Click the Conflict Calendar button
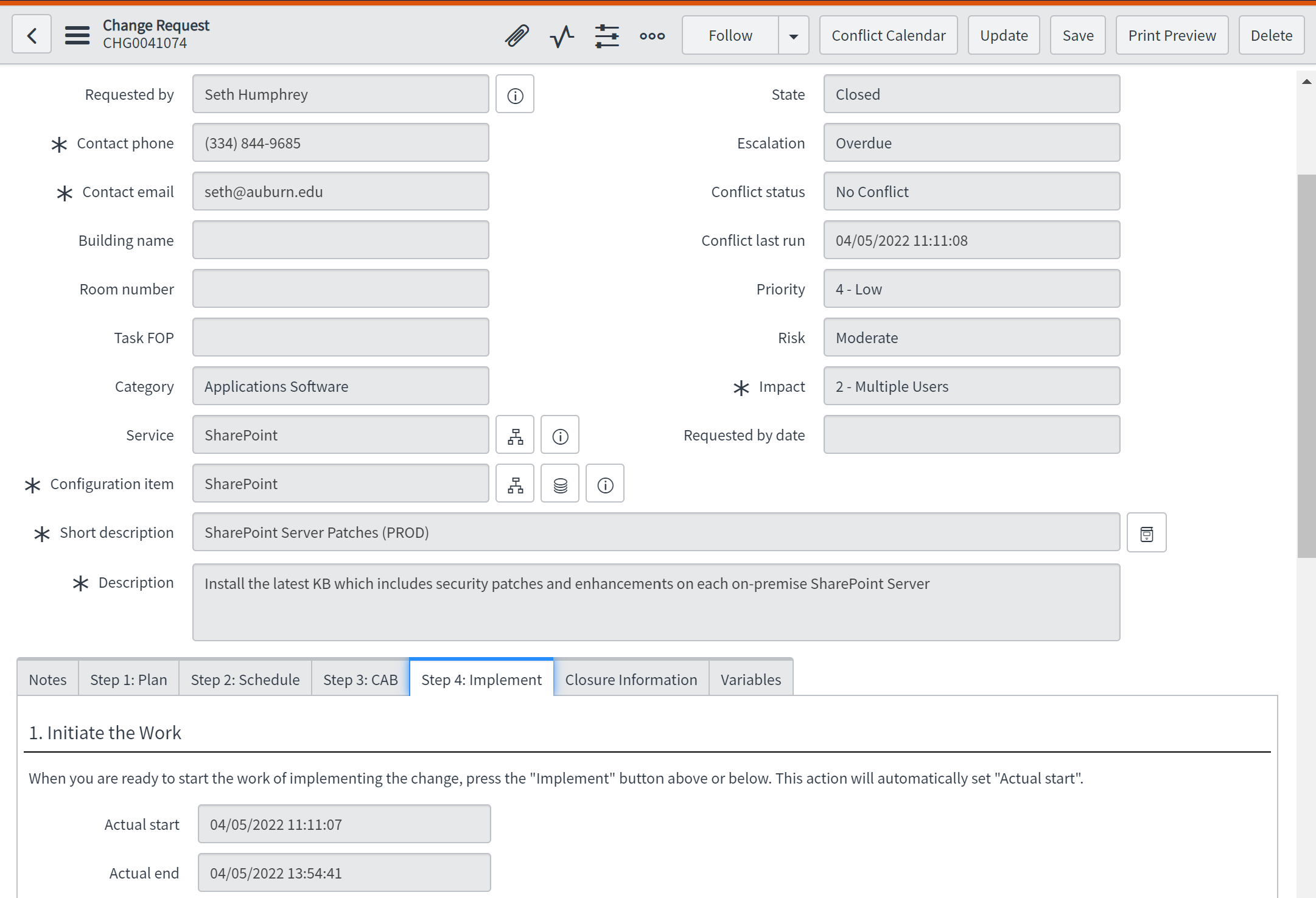 click(x=888, y=36)
